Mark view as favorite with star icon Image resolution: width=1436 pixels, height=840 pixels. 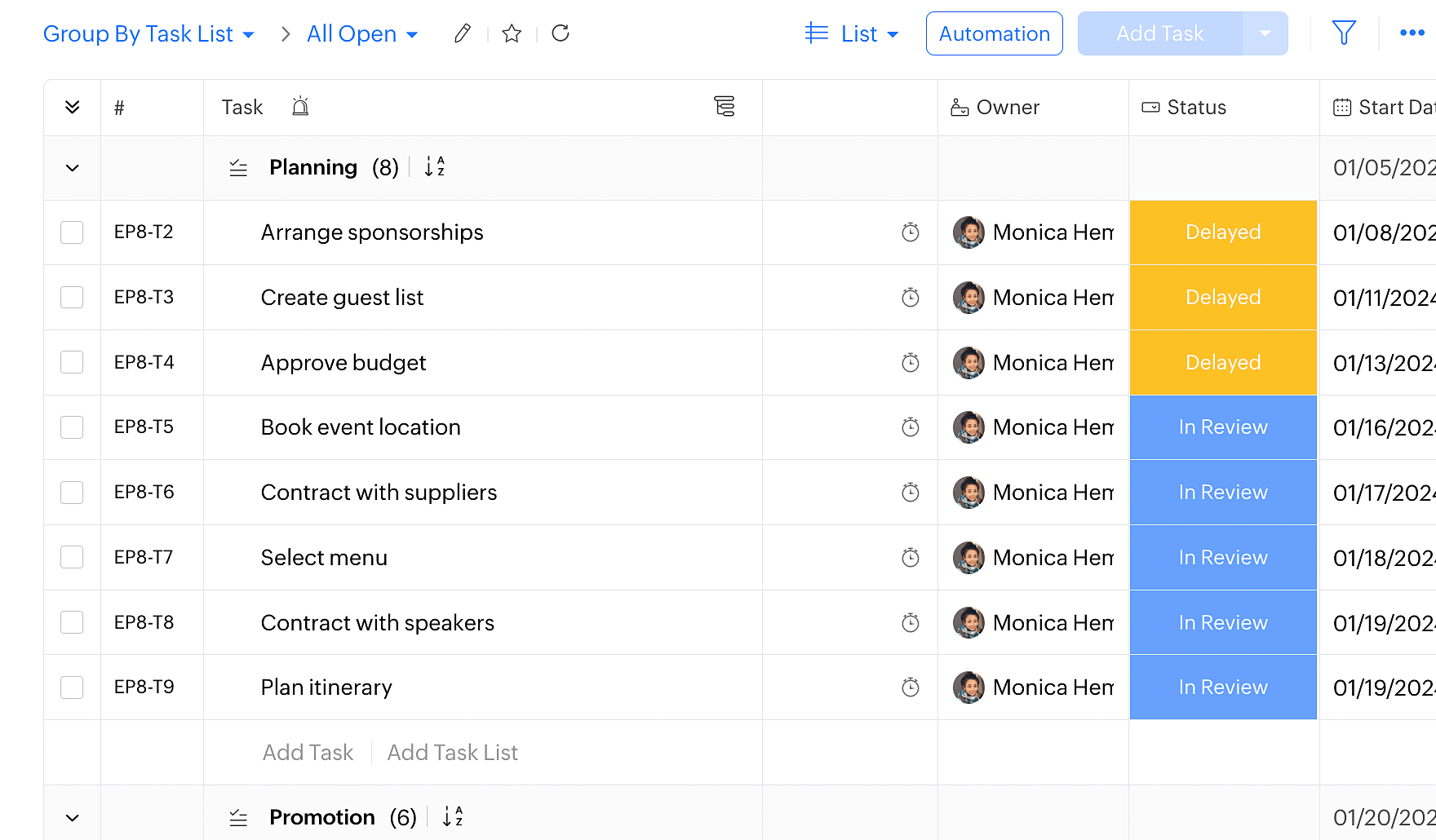(512, 33)
